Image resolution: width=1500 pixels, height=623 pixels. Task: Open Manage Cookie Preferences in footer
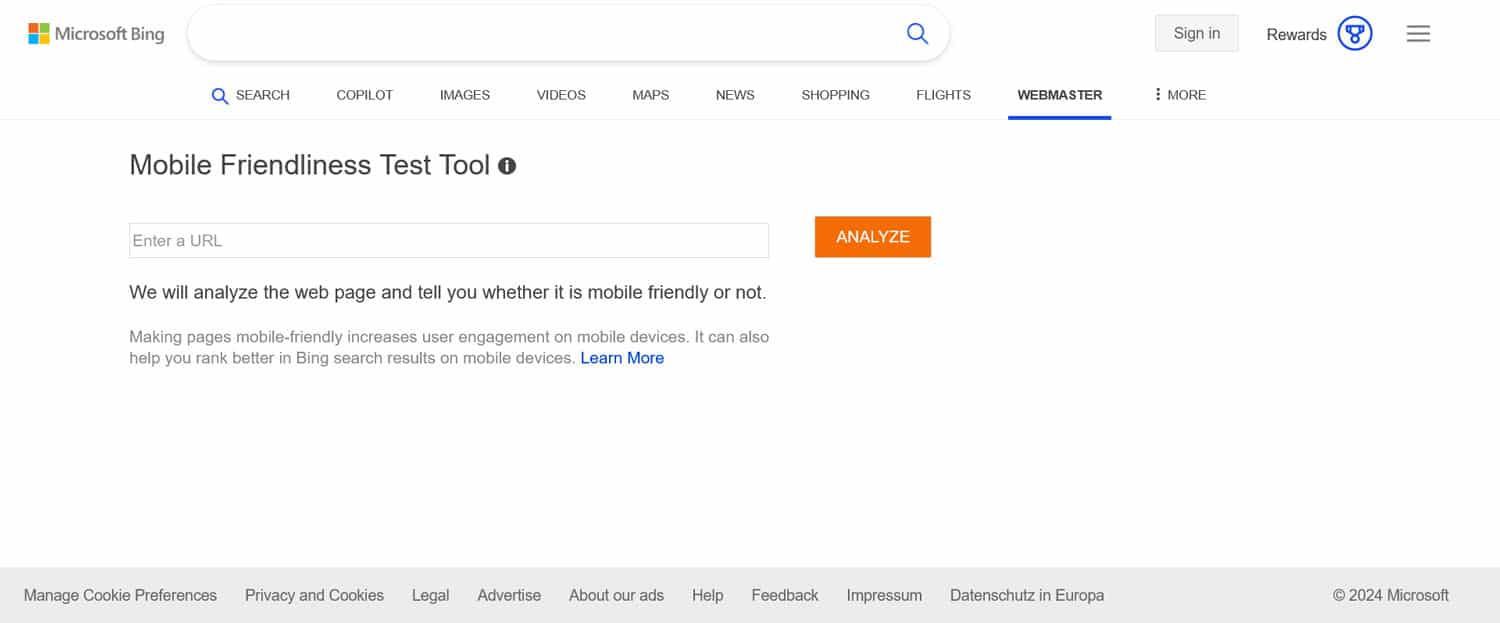(x=120, y=595)
